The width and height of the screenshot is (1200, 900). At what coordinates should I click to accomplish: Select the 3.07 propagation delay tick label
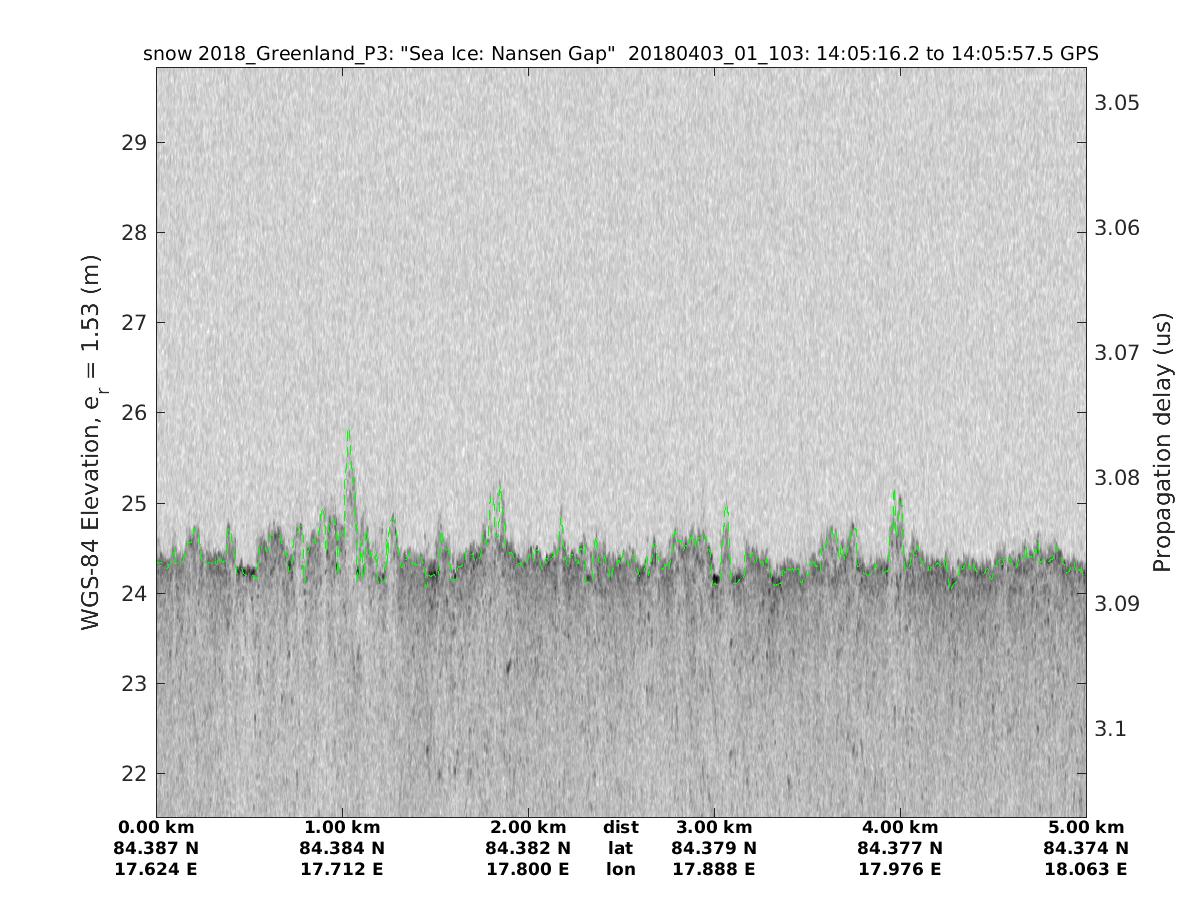[1116, 353]
